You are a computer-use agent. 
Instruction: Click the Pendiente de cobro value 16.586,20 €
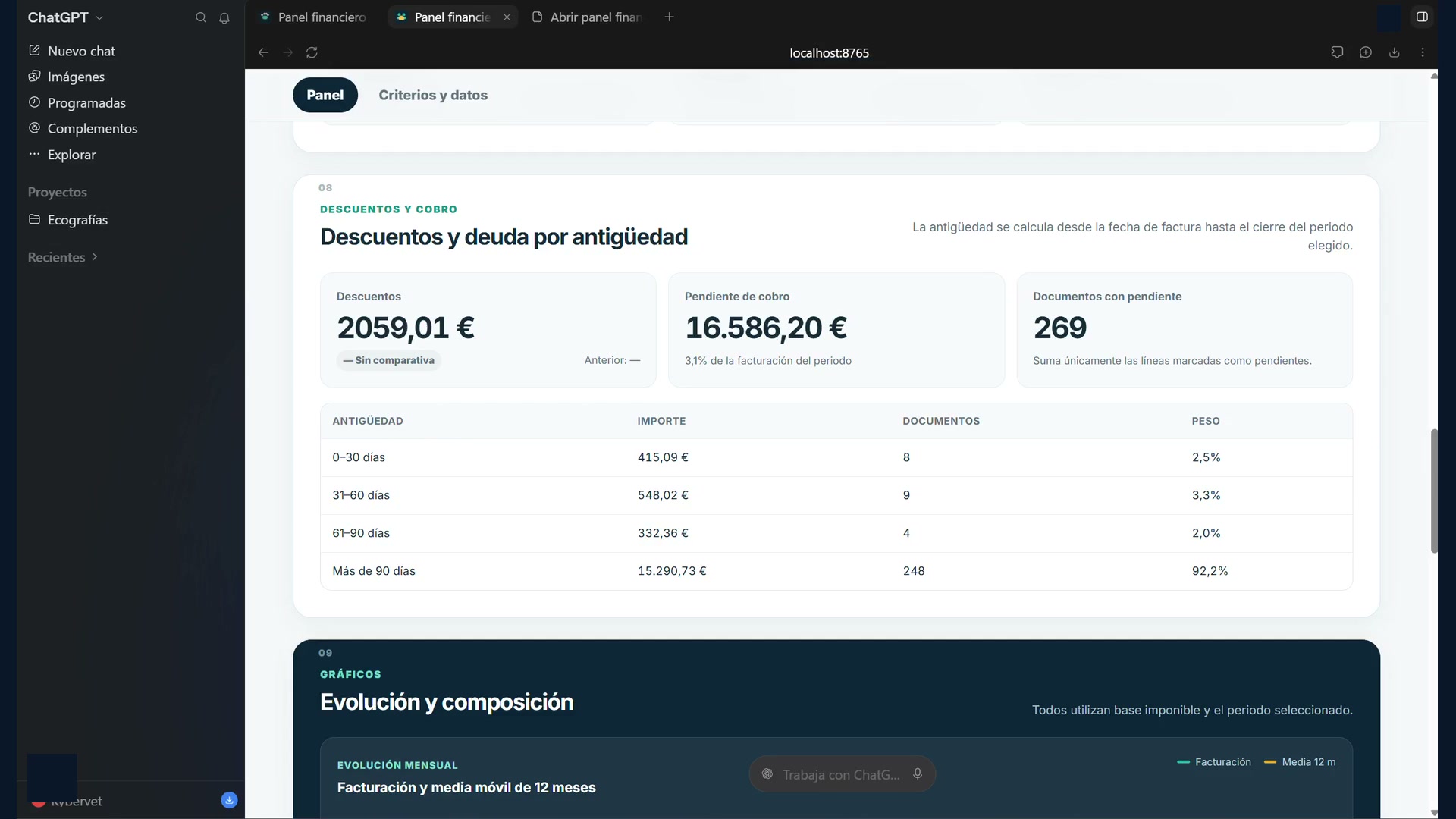pyautogui.click(x=766, y=328)
